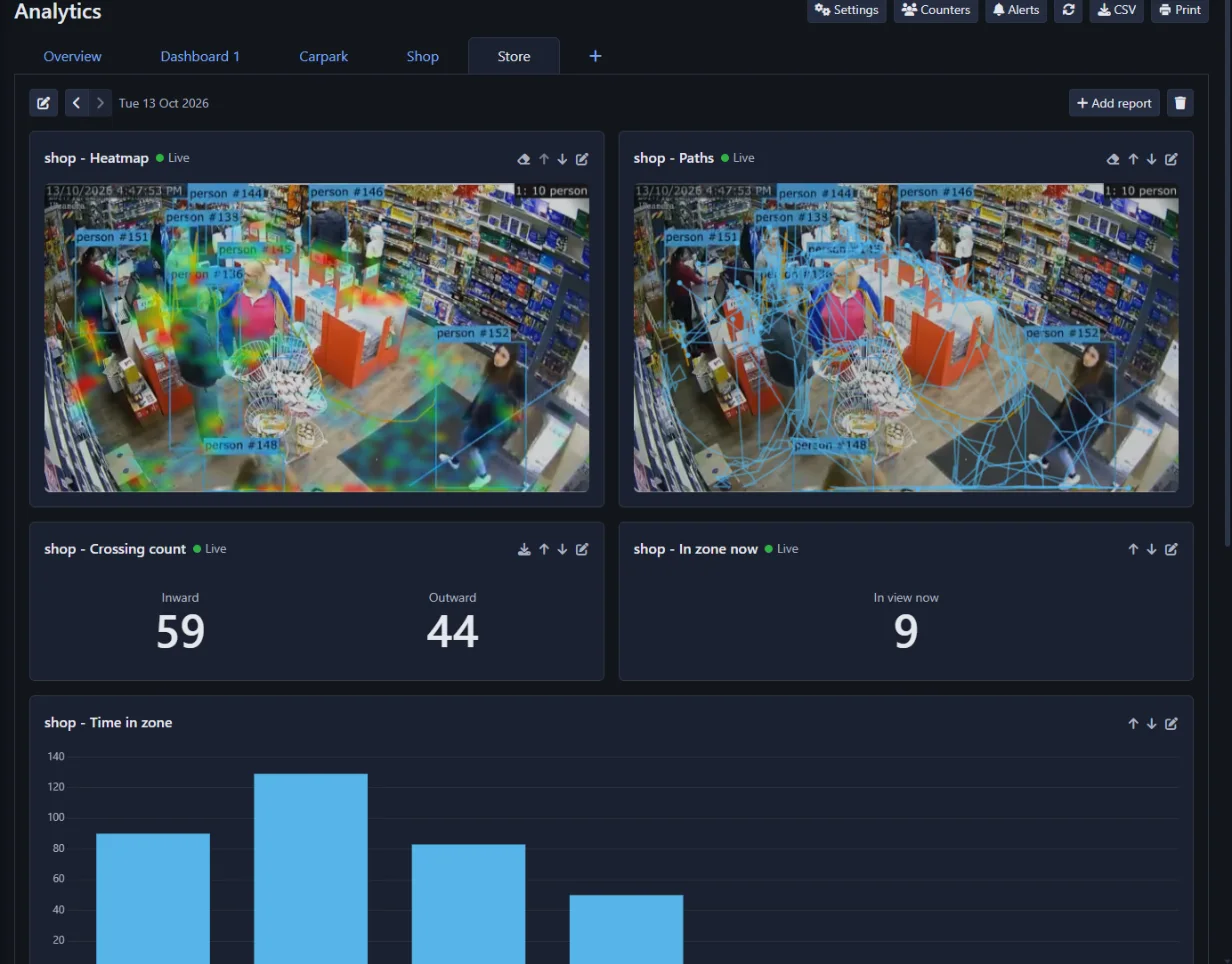Click the Outward count 44
Image resolution: width=1232 pixels, height=964 pixels.
[452, 631]
